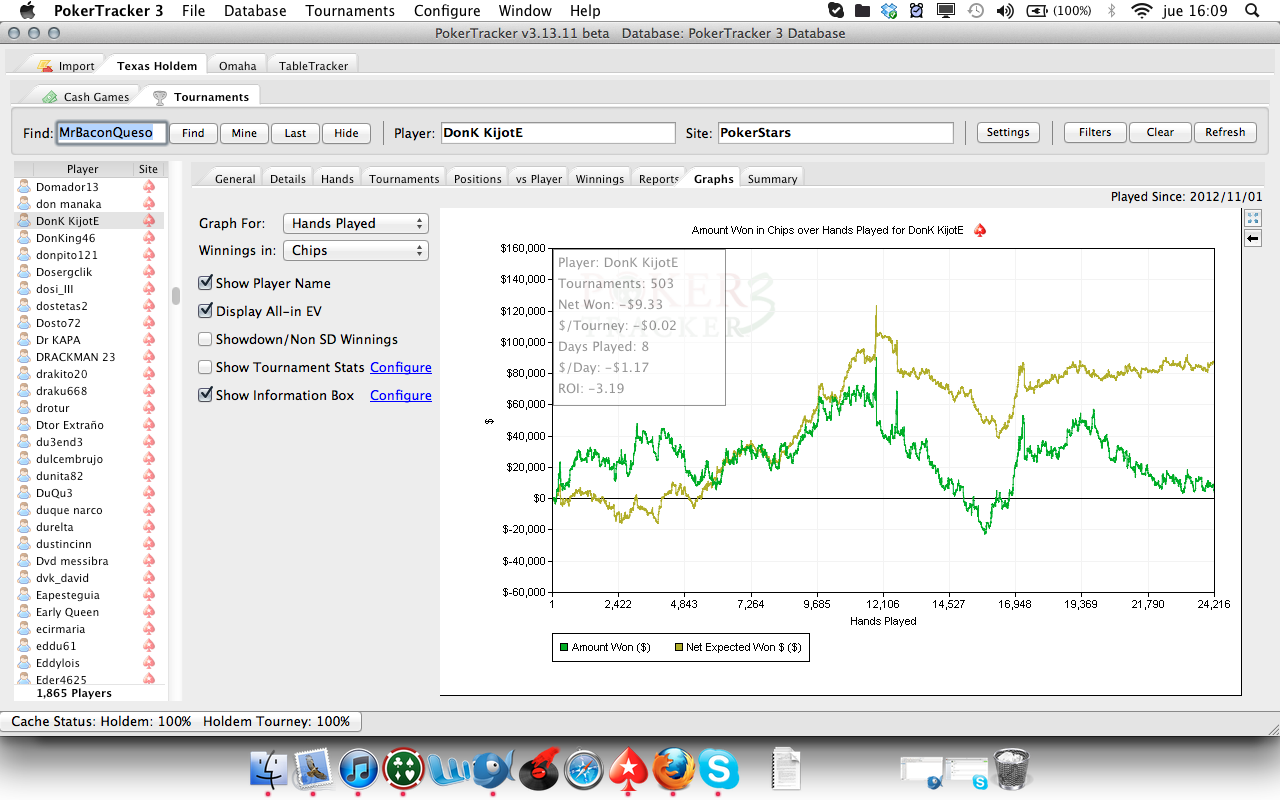Screen dimensions: 1280x800
Task: Open the Mail app in the dock
Action: [x=313, y=770]
